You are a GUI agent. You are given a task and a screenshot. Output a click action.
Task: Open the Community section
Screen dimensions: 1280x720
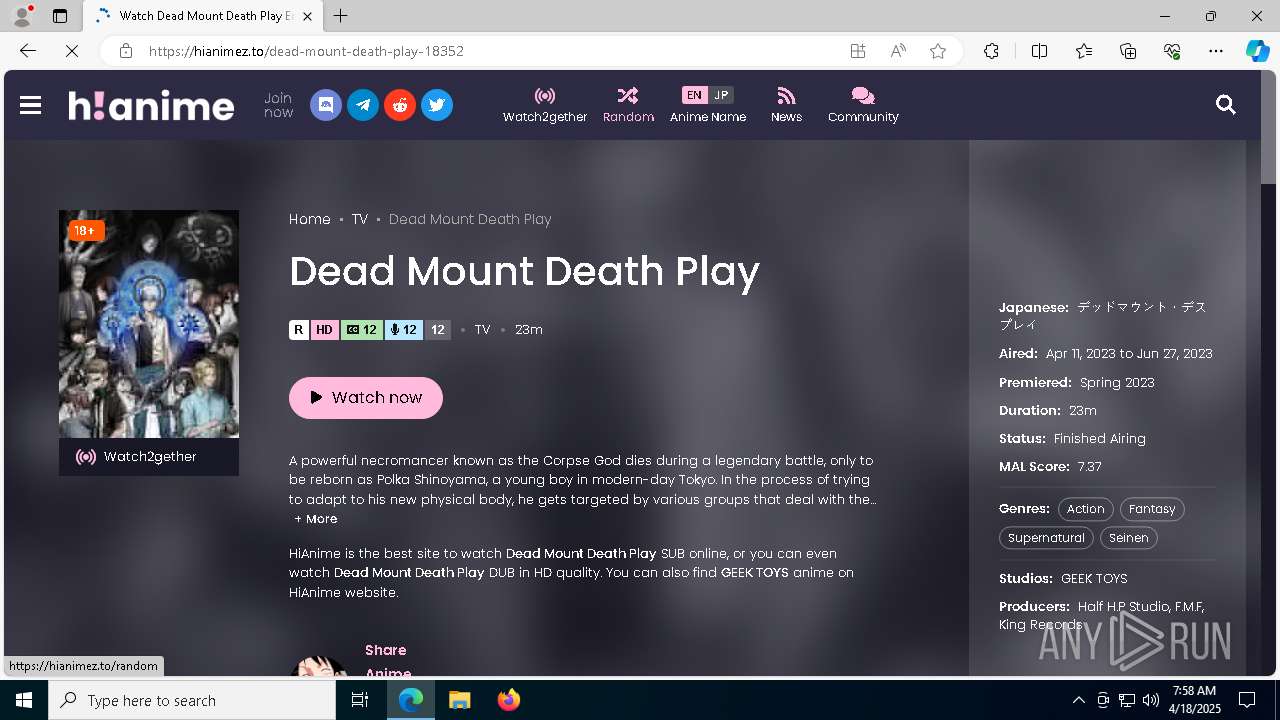coord(863,105)
